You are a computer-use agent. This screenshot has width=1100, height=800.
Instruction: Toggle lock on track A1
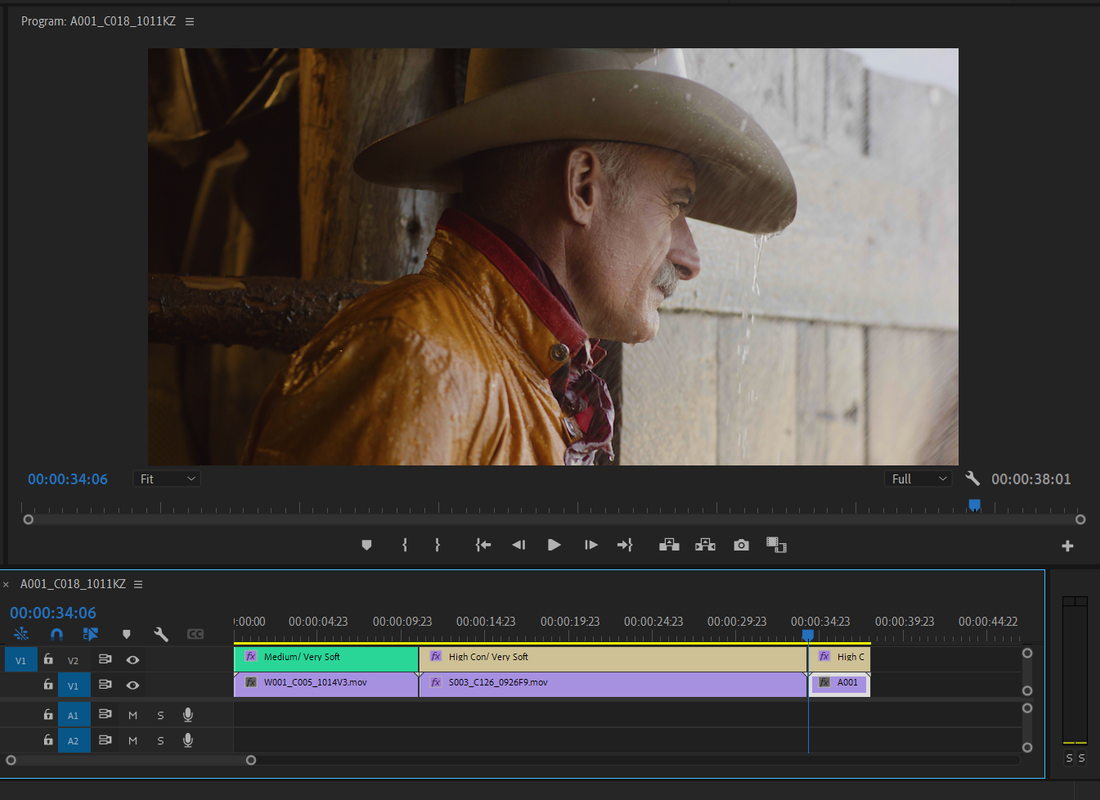coord(48,714)
